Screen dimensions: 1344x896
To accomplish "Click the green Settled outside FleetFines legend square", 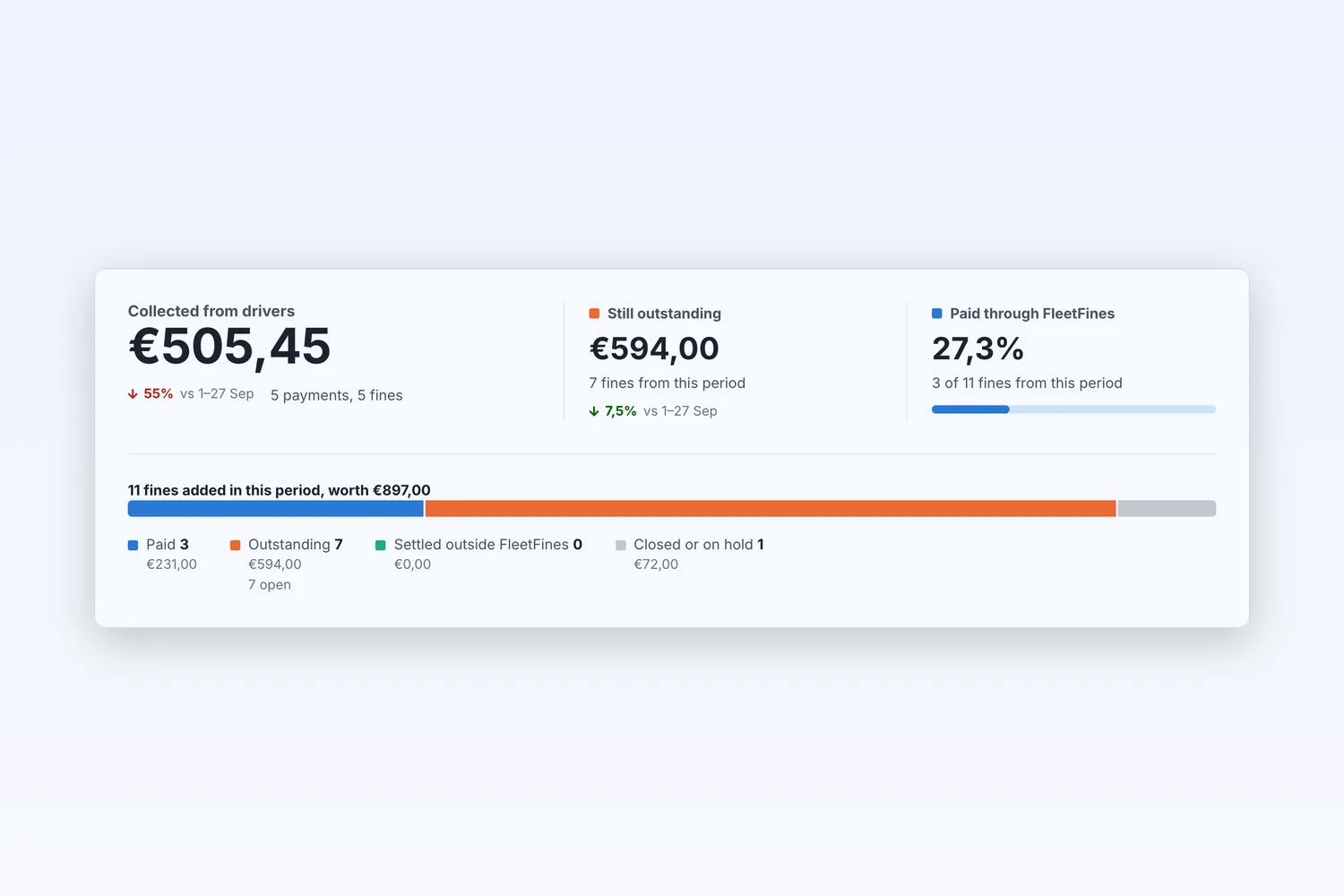I will click(x=381, y=545).
